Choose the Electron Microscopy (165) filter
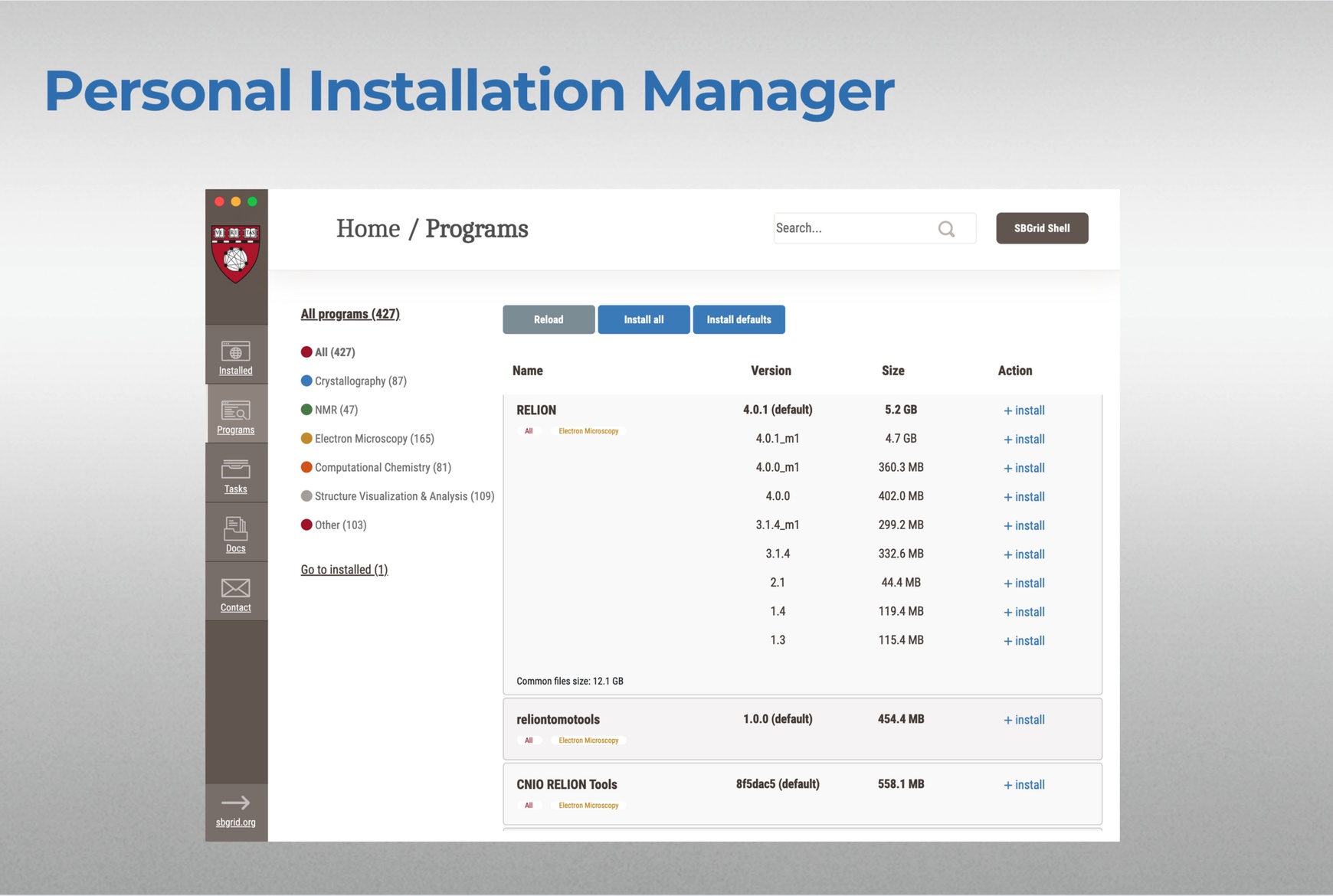Screen dimensions: 1333x896 click(x=373, y=439)
